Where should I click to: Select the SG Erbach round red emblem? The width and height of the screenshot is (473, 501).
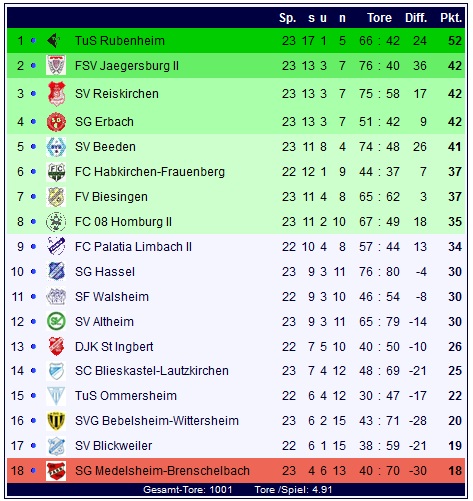coord(56,122)
